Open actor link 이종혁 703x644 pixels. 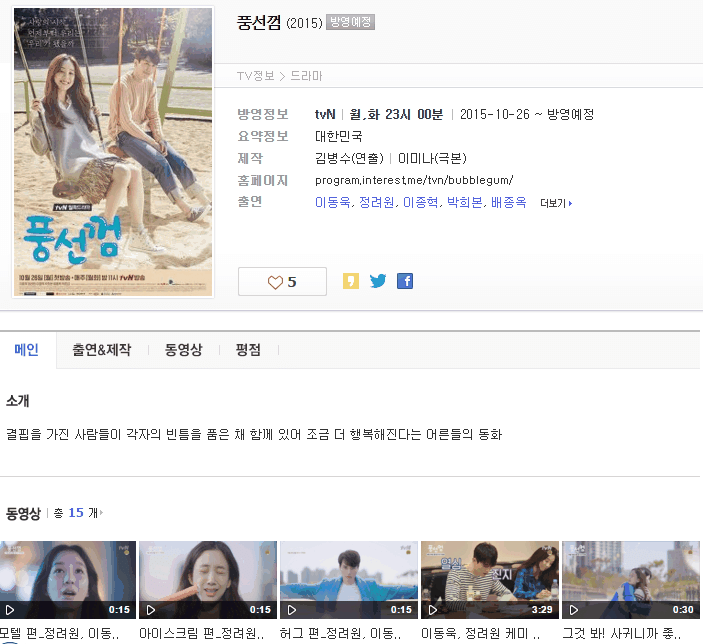click(x=421, y=202)
